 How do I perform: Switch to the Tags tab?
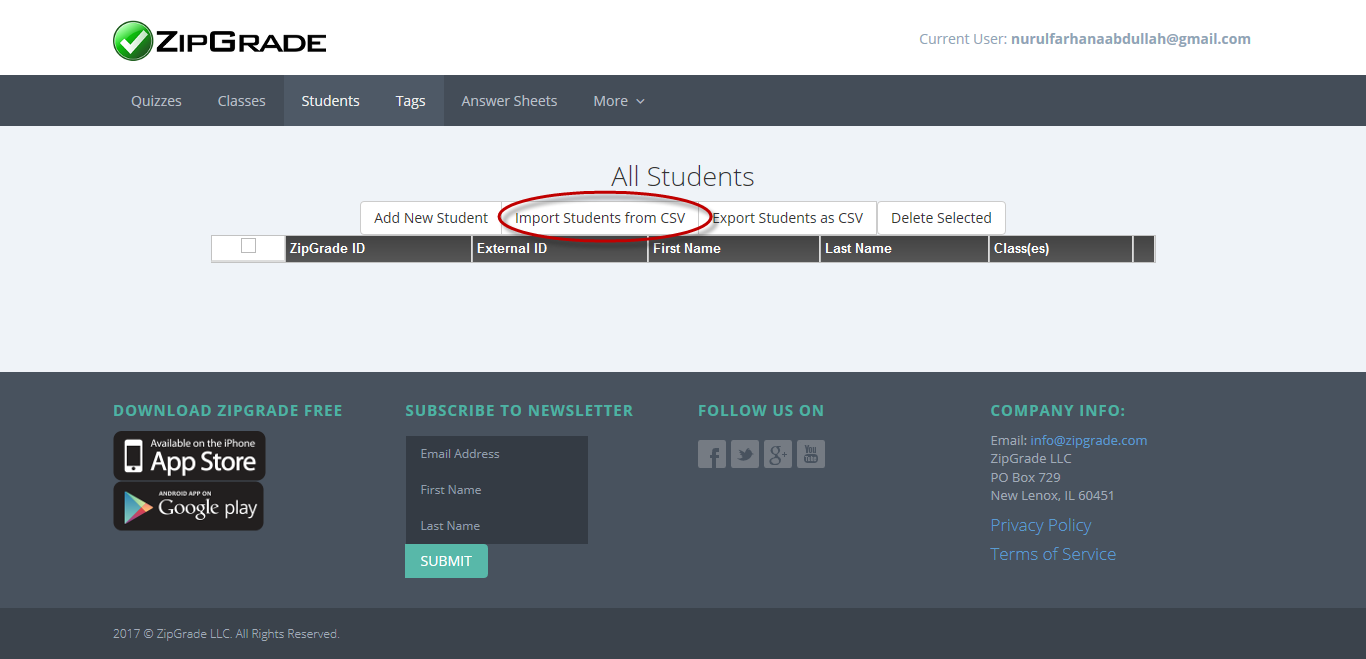[410, 101]
